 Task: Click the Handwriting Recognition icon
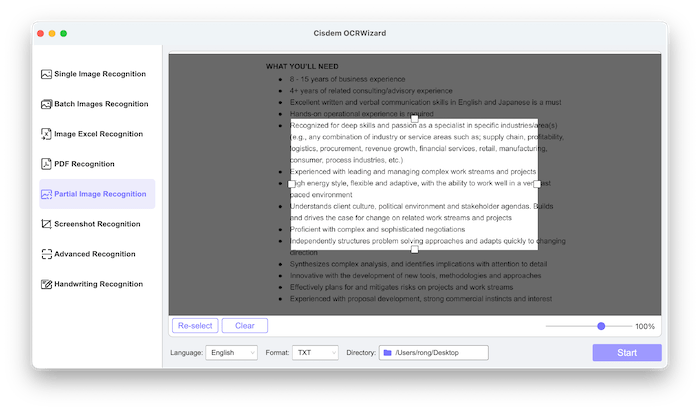pos(46,284)
